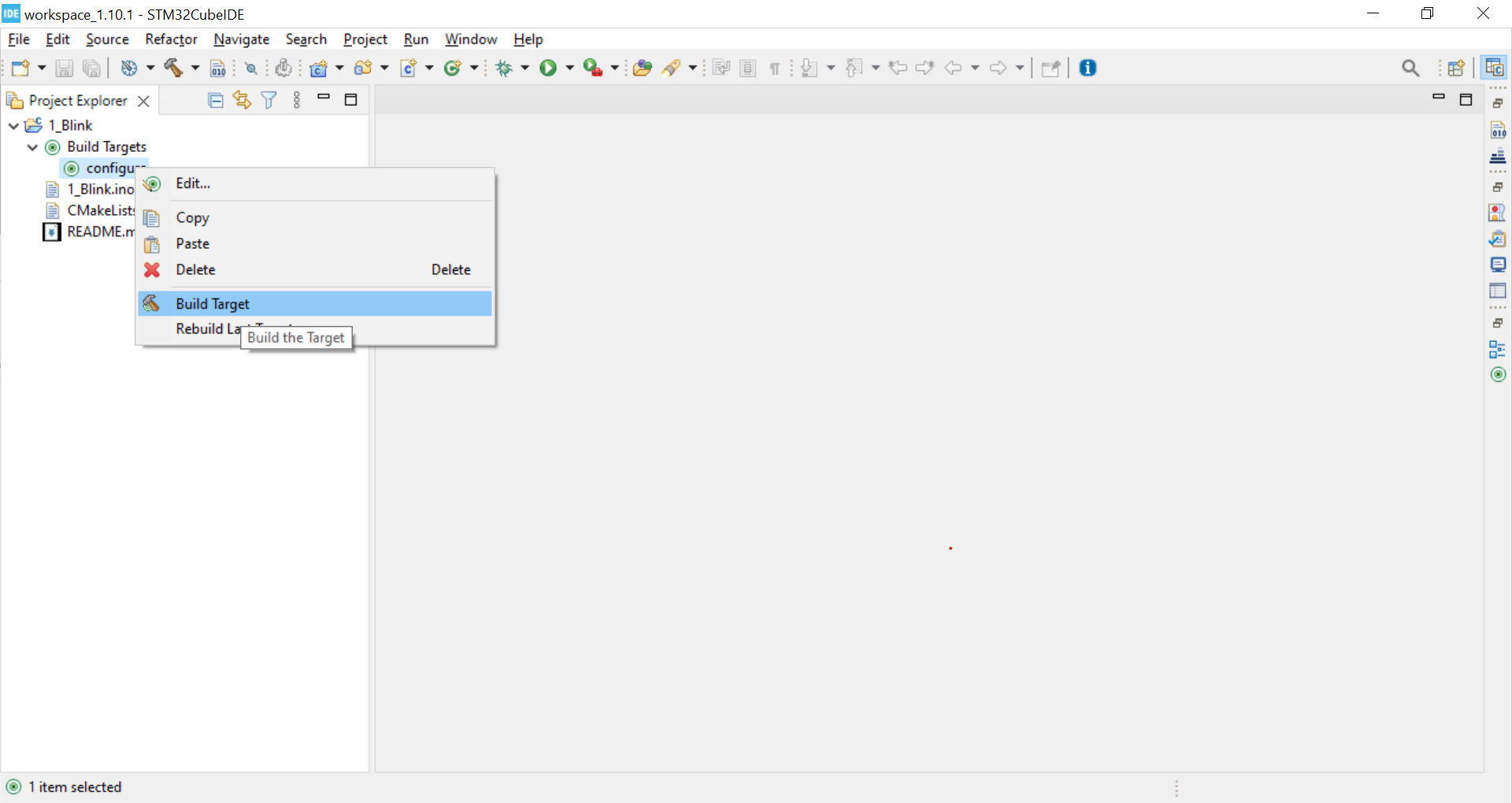Close the Project Explorer tab
This screenshot has width=1512, height=803.
143,101
